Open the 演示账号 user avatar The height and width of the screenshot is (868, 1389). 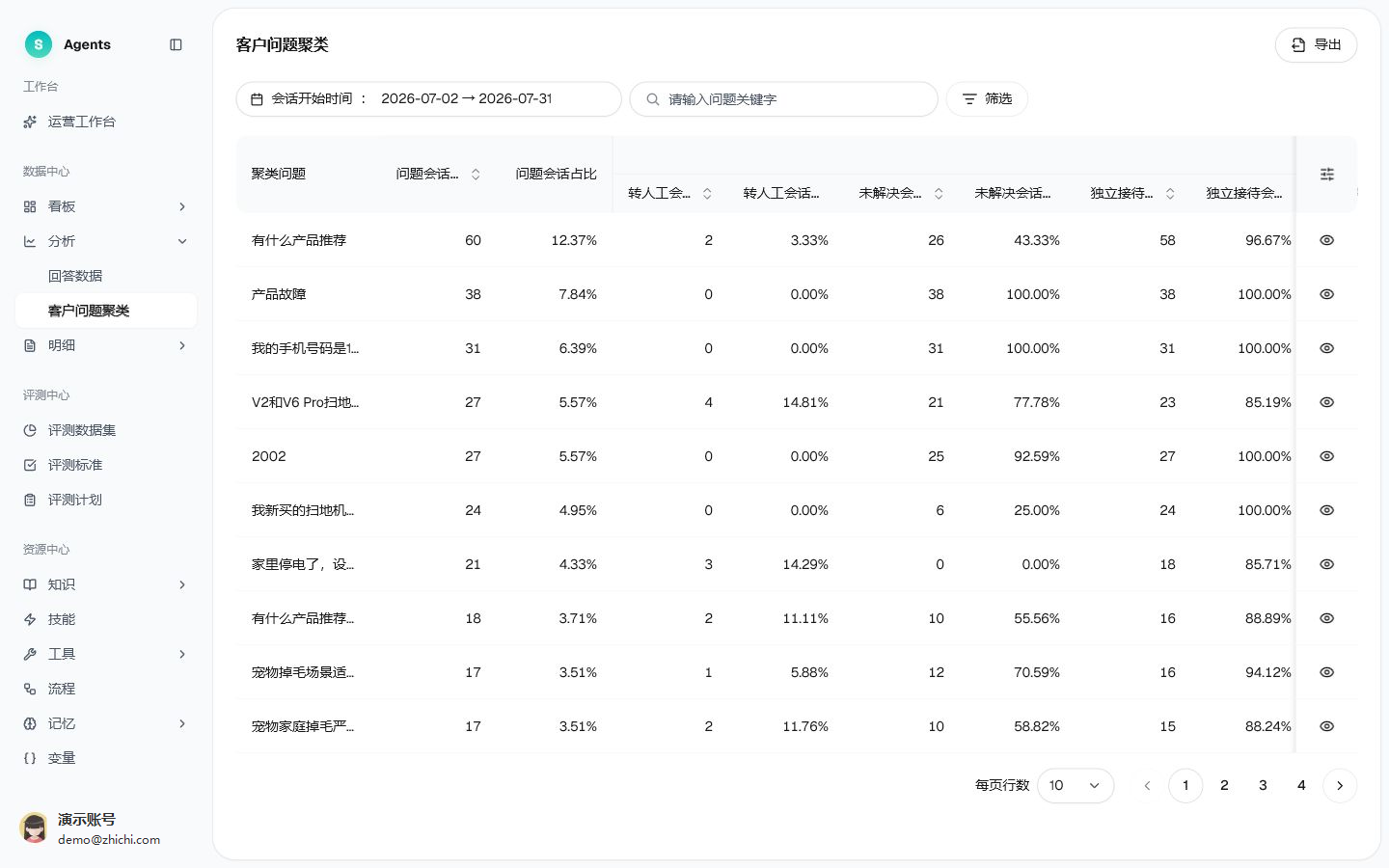[x=35, y=827]
